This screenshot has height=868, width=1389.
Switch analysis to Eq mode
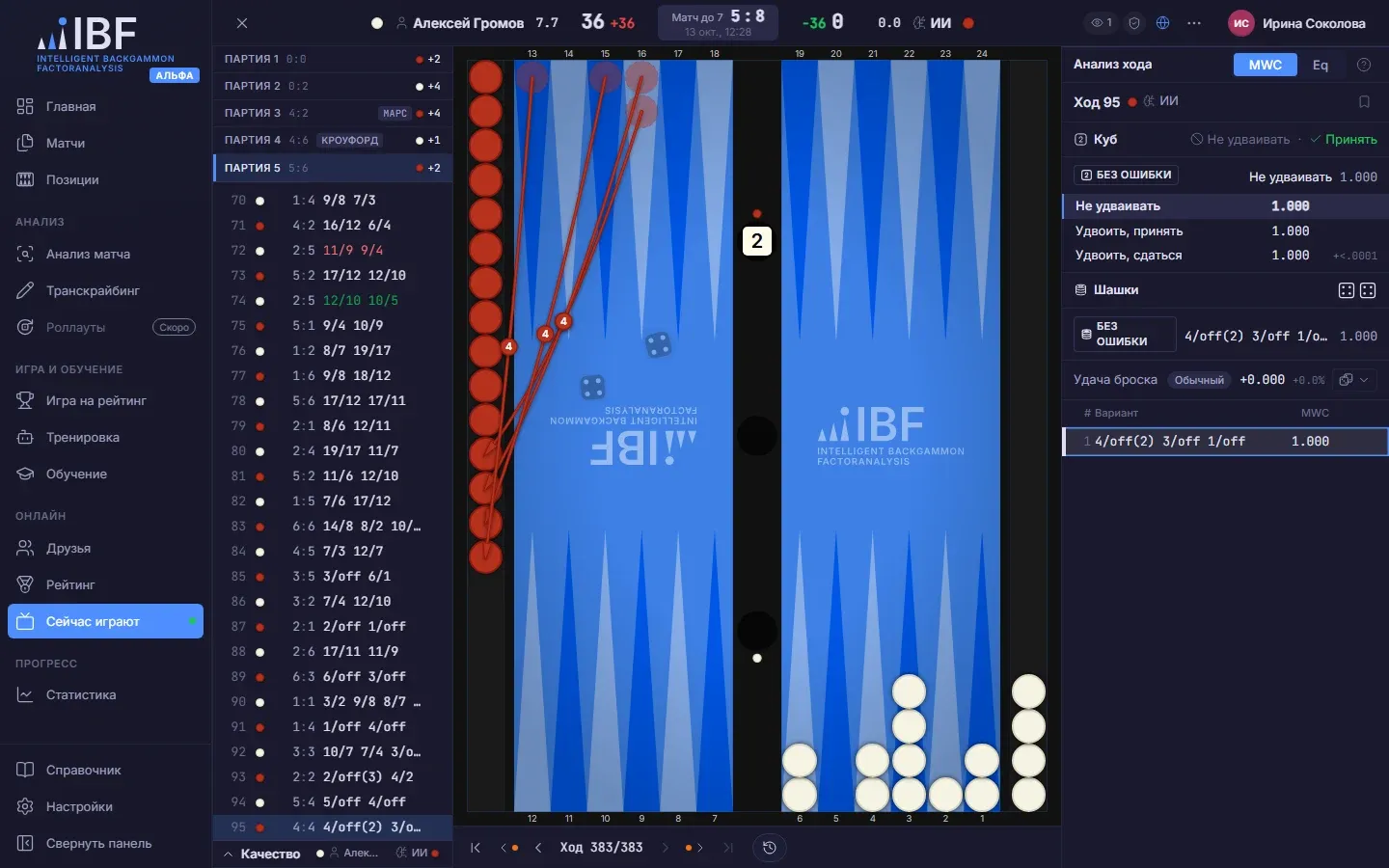tap(1321, 65)
